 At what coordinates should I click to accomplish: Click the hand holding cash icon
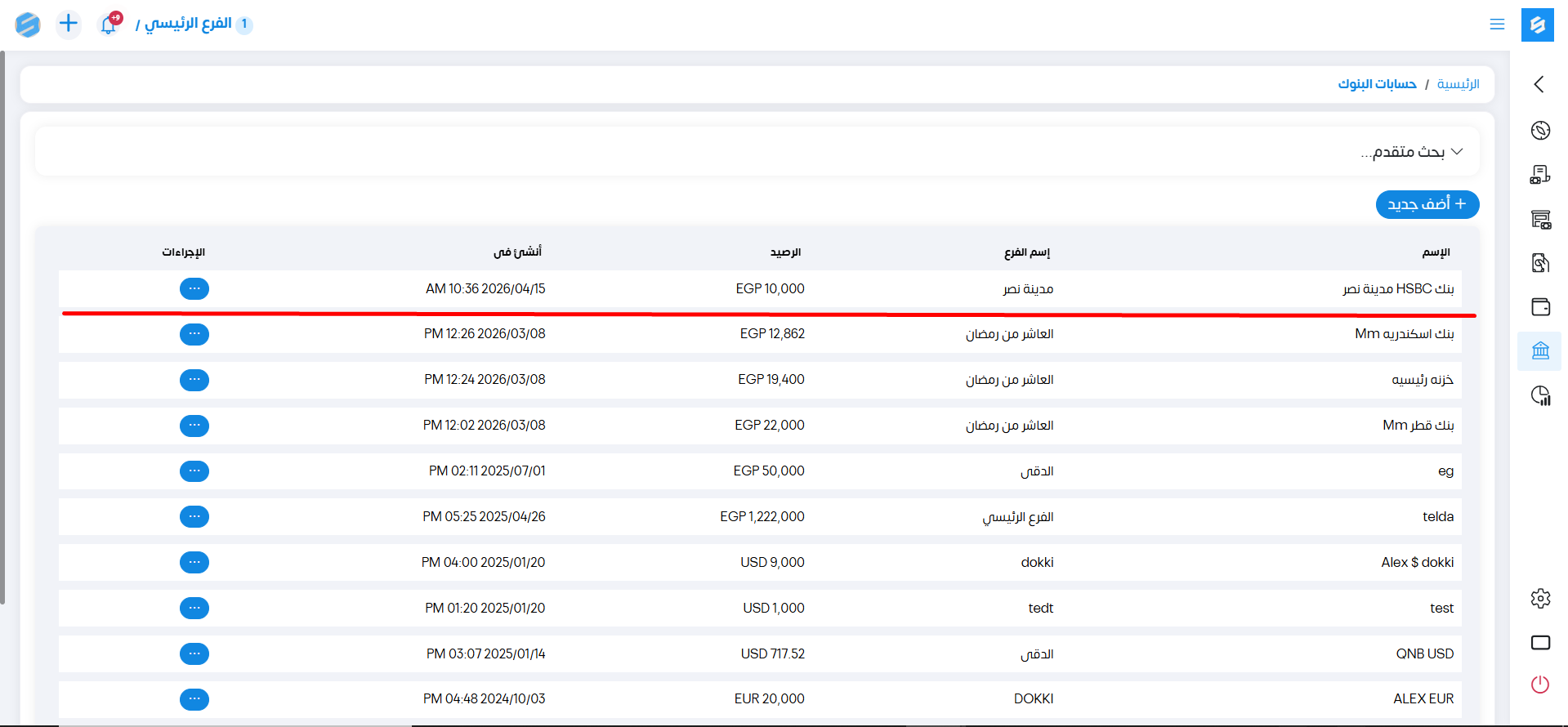[1540, 263]
